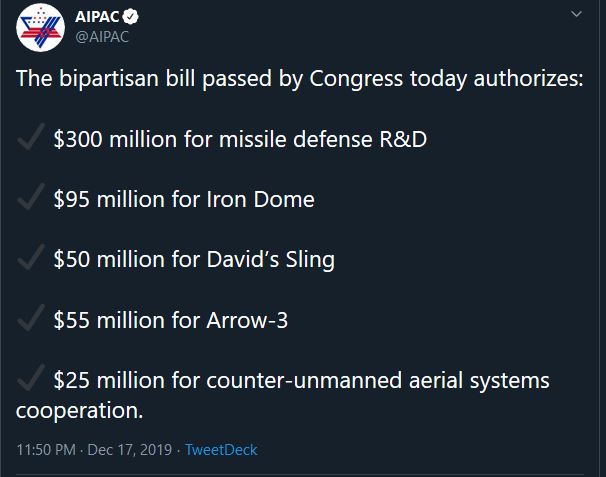This screenshot has width=606, height=477.
Task: Click checkmark beside $300 million missile defense
Action: point(31,139)
